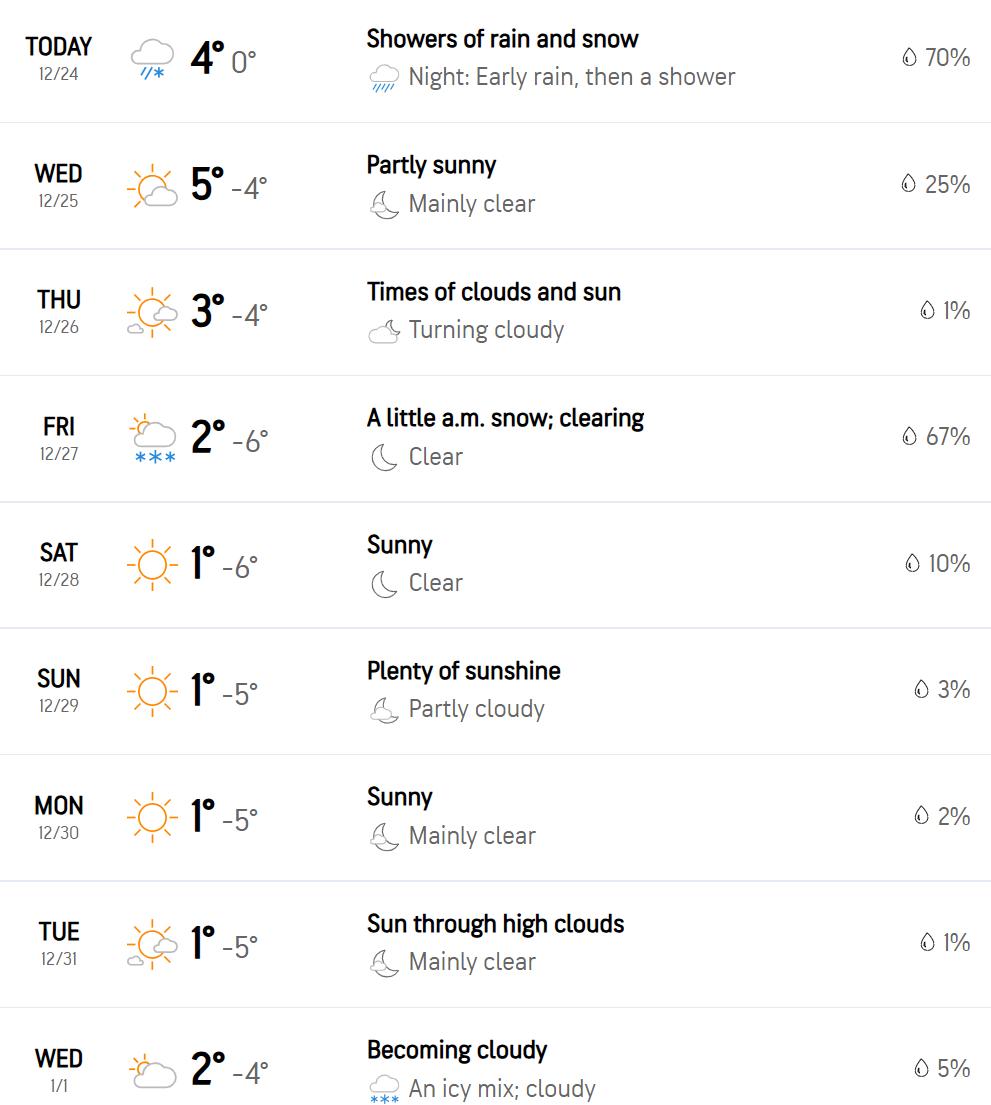
Task: Click the raindrop icon next to 70%
Action: [x=909, y=58]
